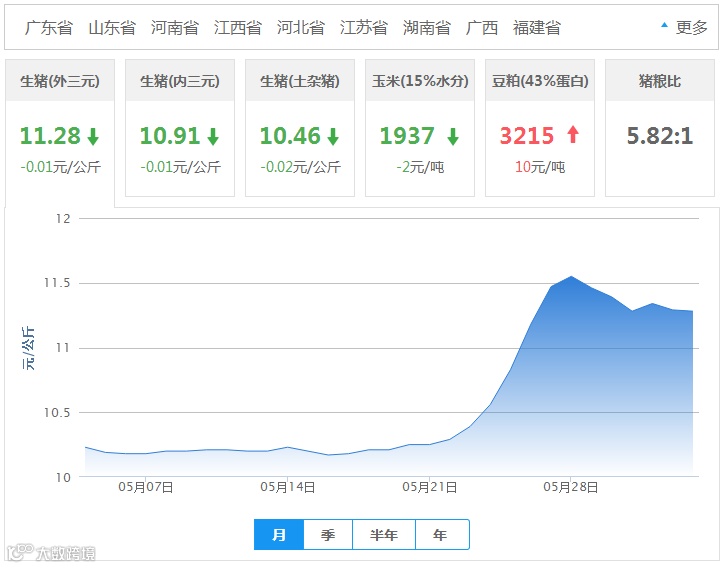This screenshot has height=568, width=722.
Task: Select 湖南省 province link
Action: point(426,28)
